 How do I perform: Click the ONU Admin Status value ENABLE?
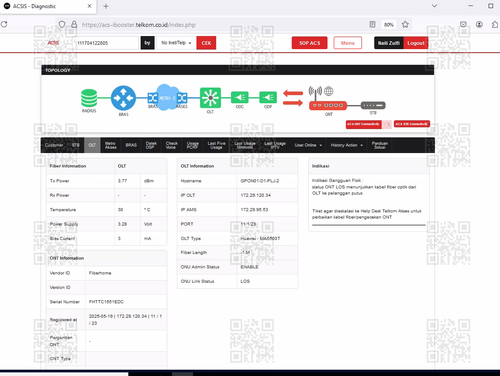point(249,267)
